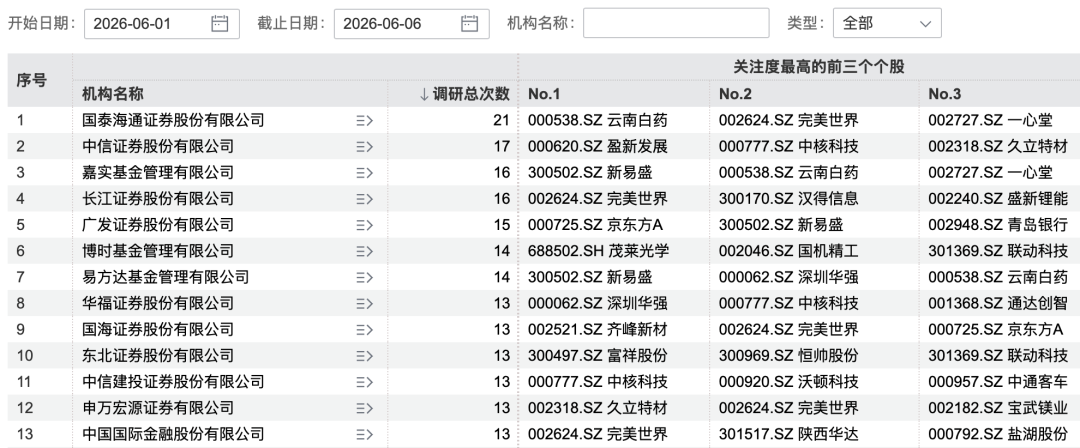Click 000620.SZ 盈新发展 stock cell

point(598,147)
